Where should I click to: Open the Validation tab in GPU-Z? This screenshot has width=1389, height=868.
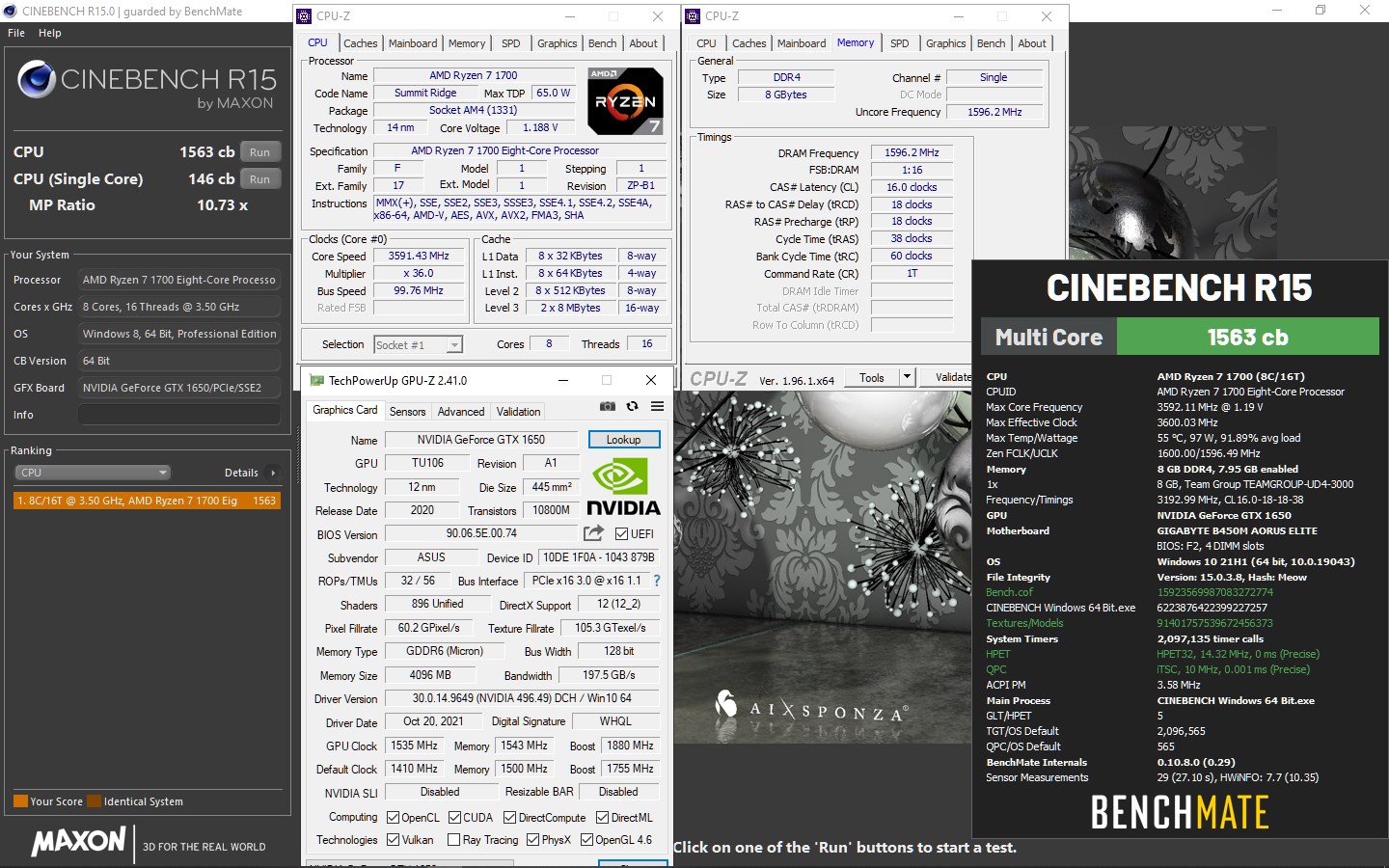pyautogui.click(x=518, y=412)
